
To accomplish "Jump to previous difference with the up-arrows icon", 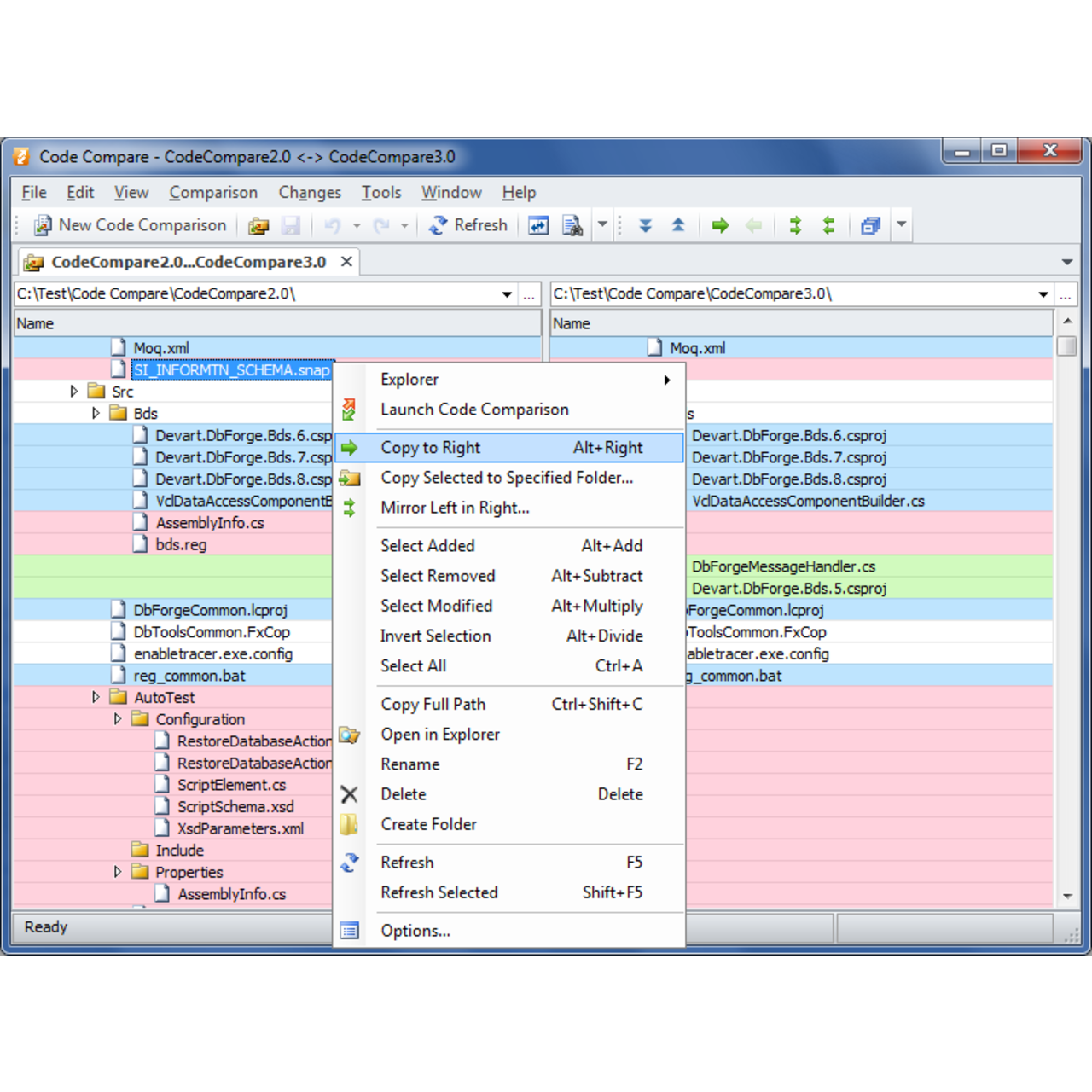I will click(x=678, y=224).
